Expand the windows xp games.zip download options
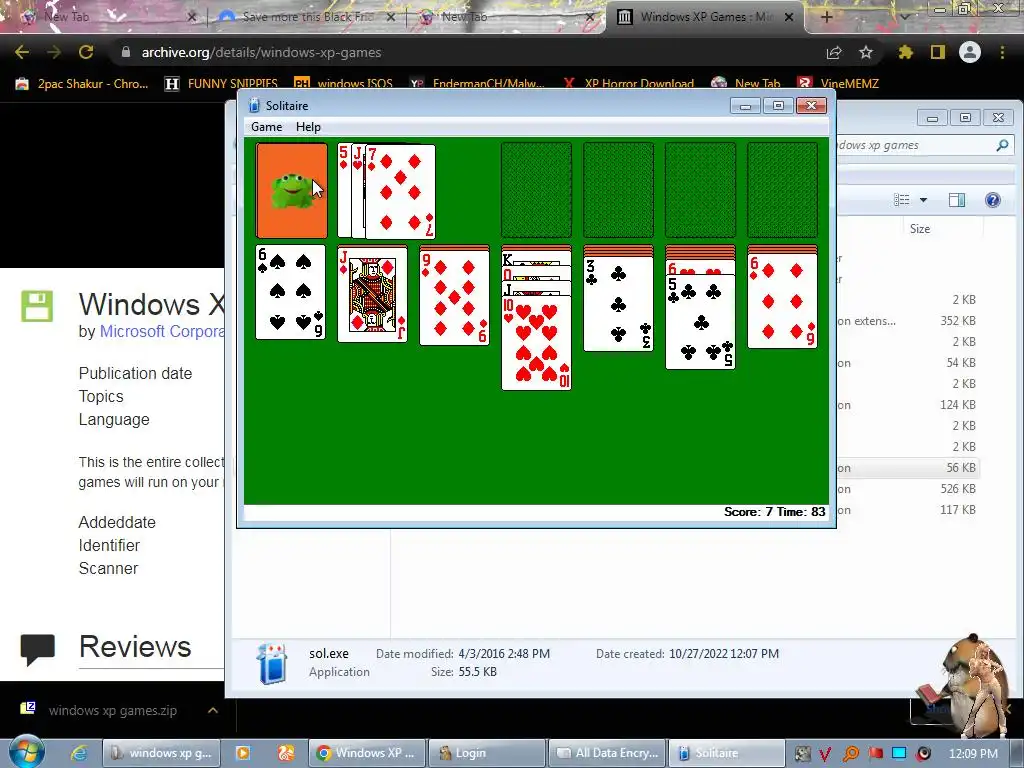This screenshot has height=768, width=1024. (213, 711)
